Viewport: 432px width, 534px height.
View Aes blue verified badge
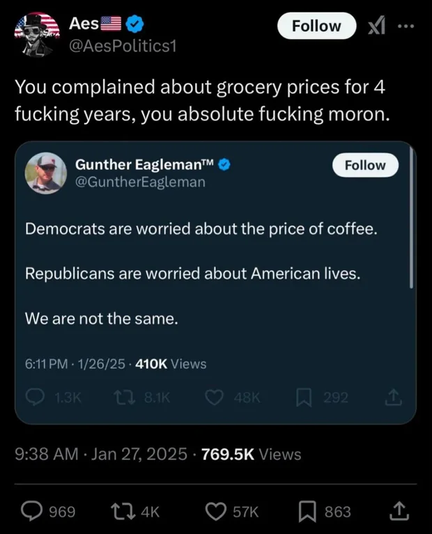[135, 24]
